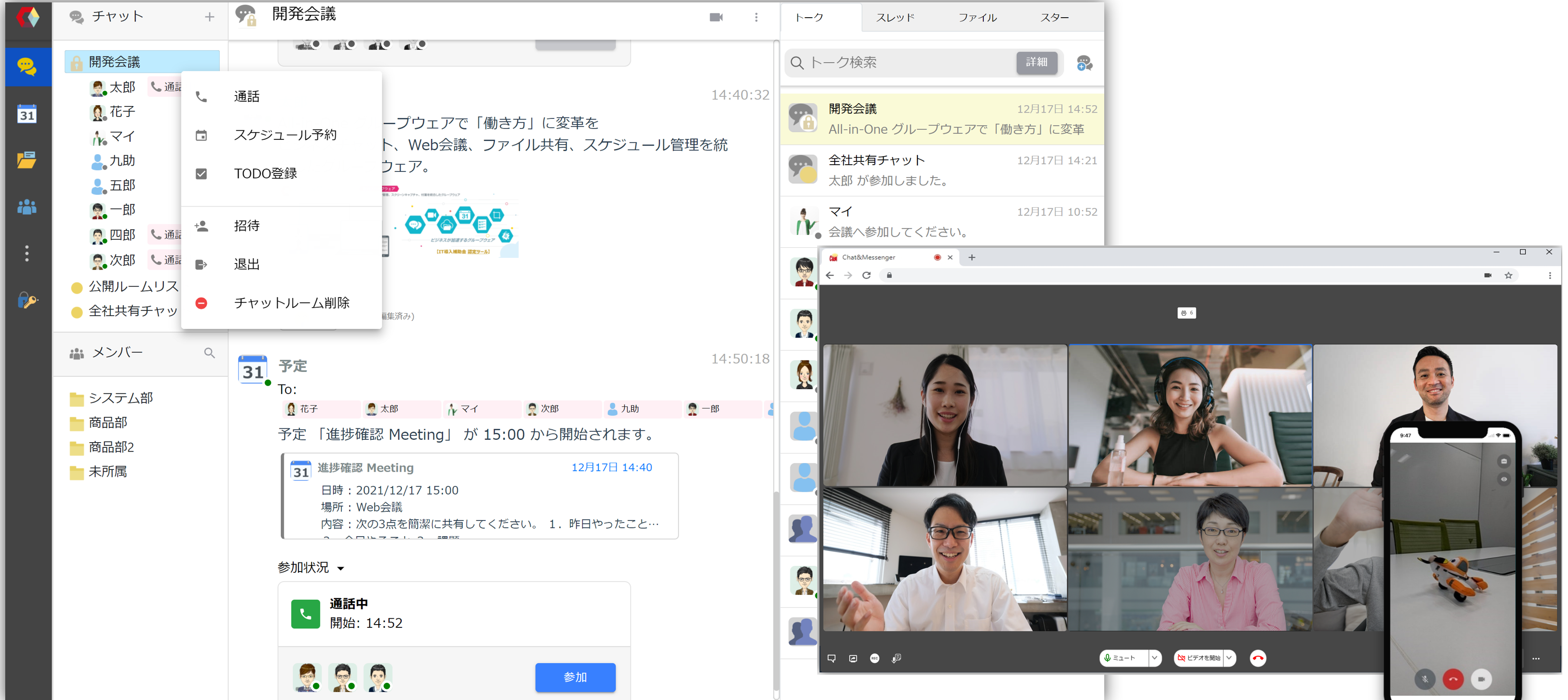Open the chat icon in left sidebar
The height and width of the screenshot is (700, 1568).
click(x=27, y=66)
